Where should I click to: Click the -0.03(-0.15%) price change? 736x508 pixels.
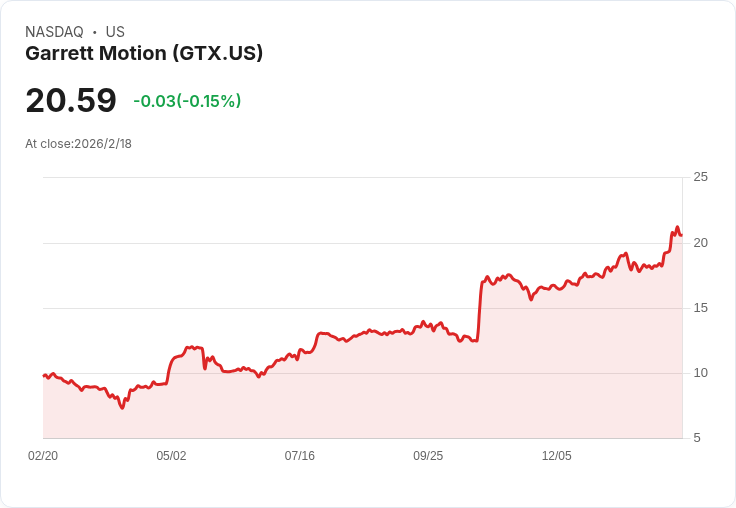tap(187, 101)
